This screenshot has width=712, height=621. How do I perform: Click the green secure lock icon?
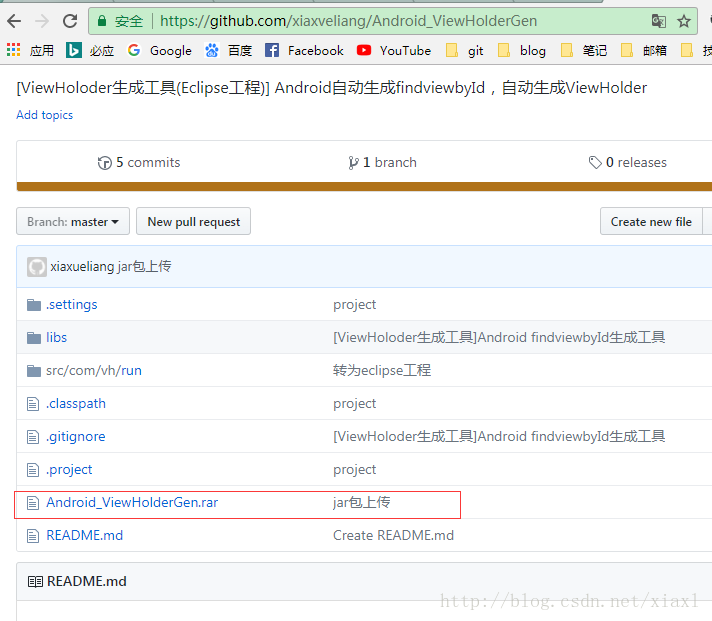(102, 21)
